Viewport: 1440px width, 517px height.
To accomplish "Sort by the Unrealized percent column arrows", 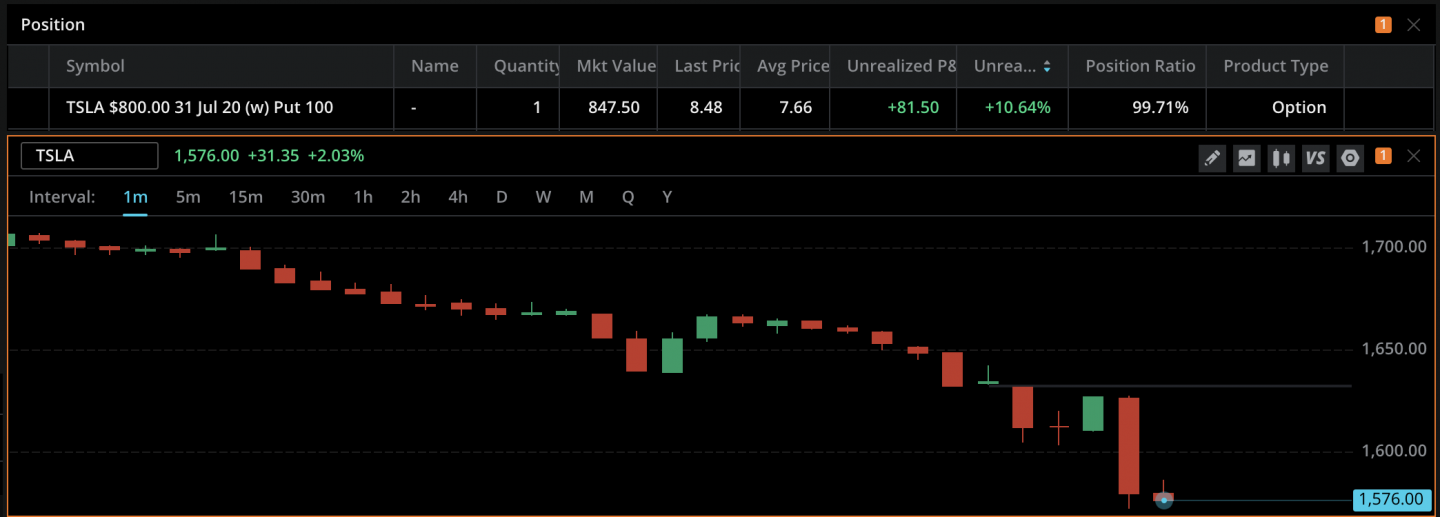I will pos(1047,67).
